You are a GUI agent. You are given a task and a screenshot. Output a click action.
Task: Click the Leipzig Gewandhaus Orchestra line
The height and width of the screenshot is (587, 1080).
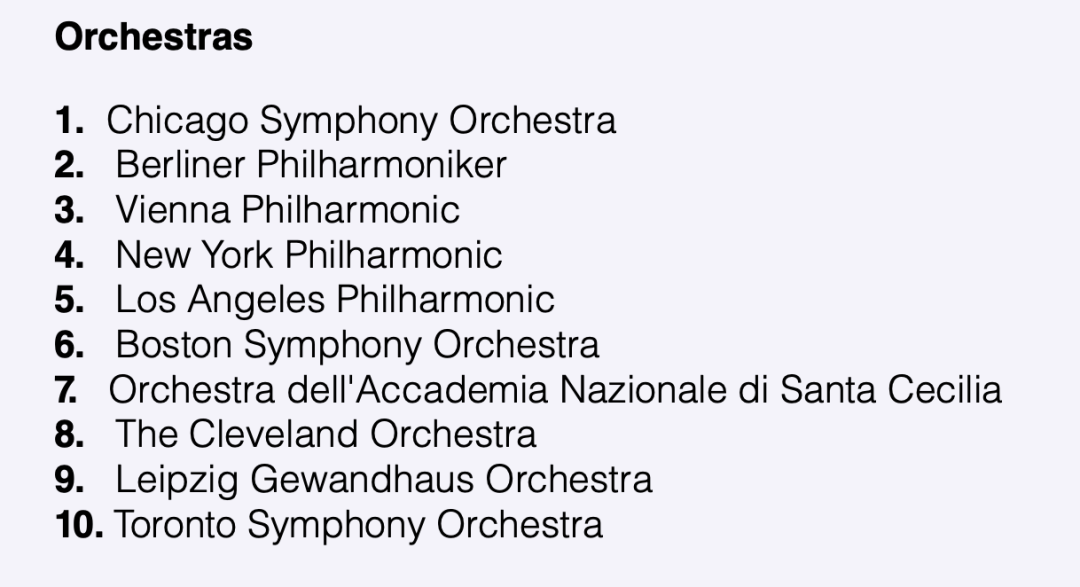click(384, 479)
